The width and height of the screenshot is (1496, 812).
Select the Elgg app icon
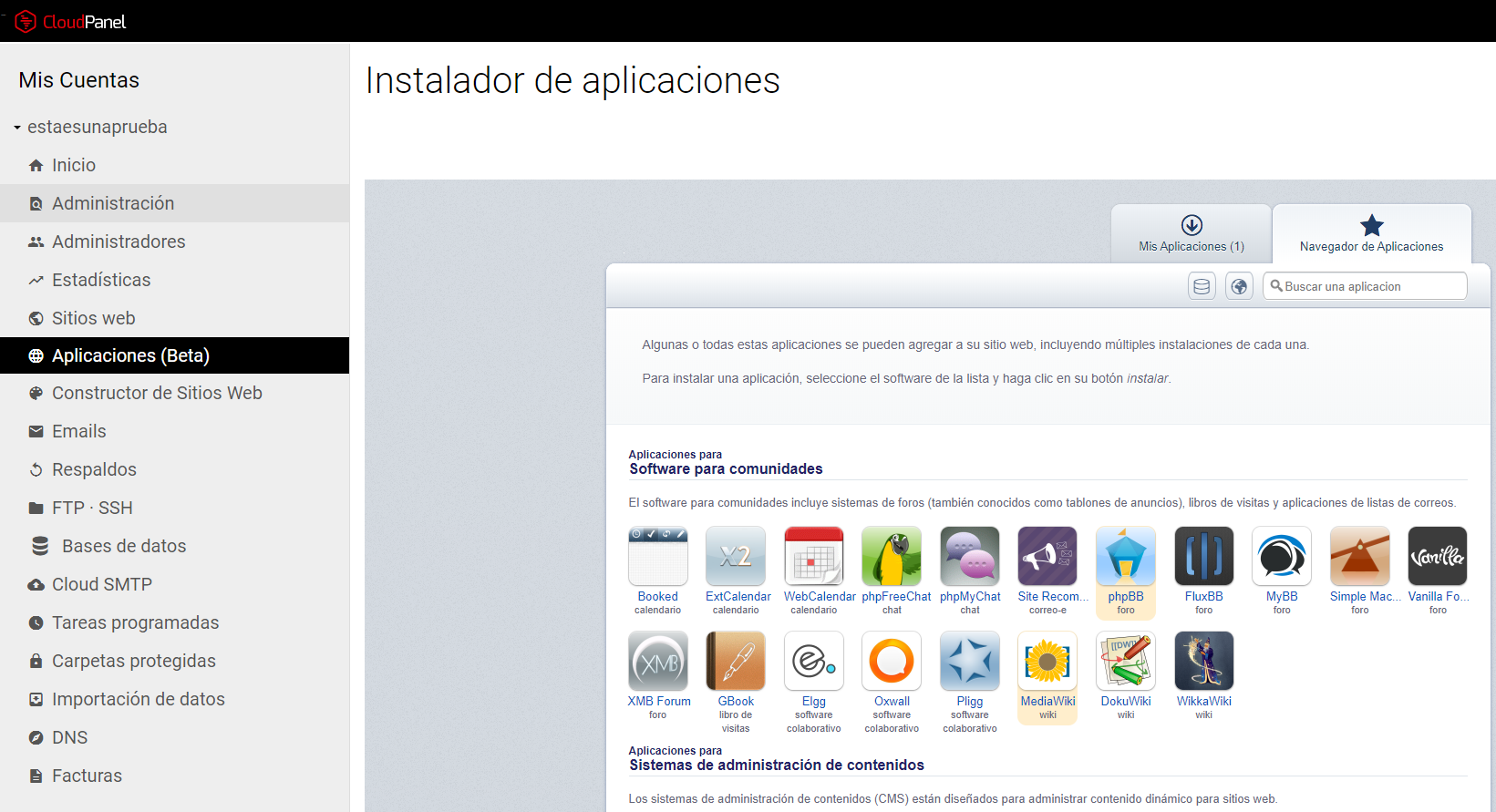(814, 661)
